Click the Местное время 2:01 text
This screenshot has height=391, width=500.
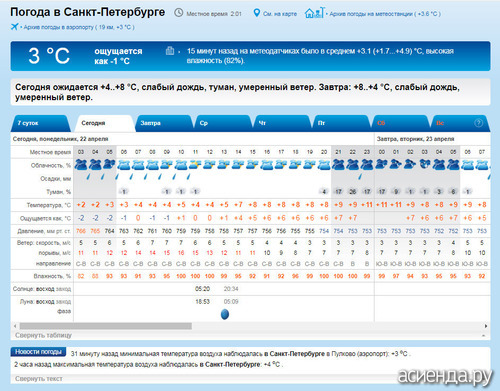[214, 14]
